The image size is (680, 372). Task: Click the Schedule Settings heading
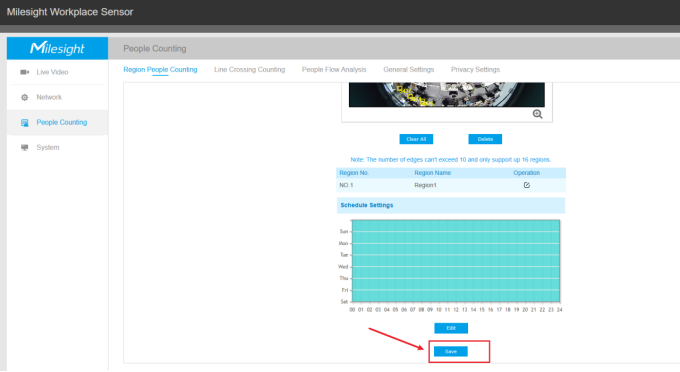[x=367, y=205]
